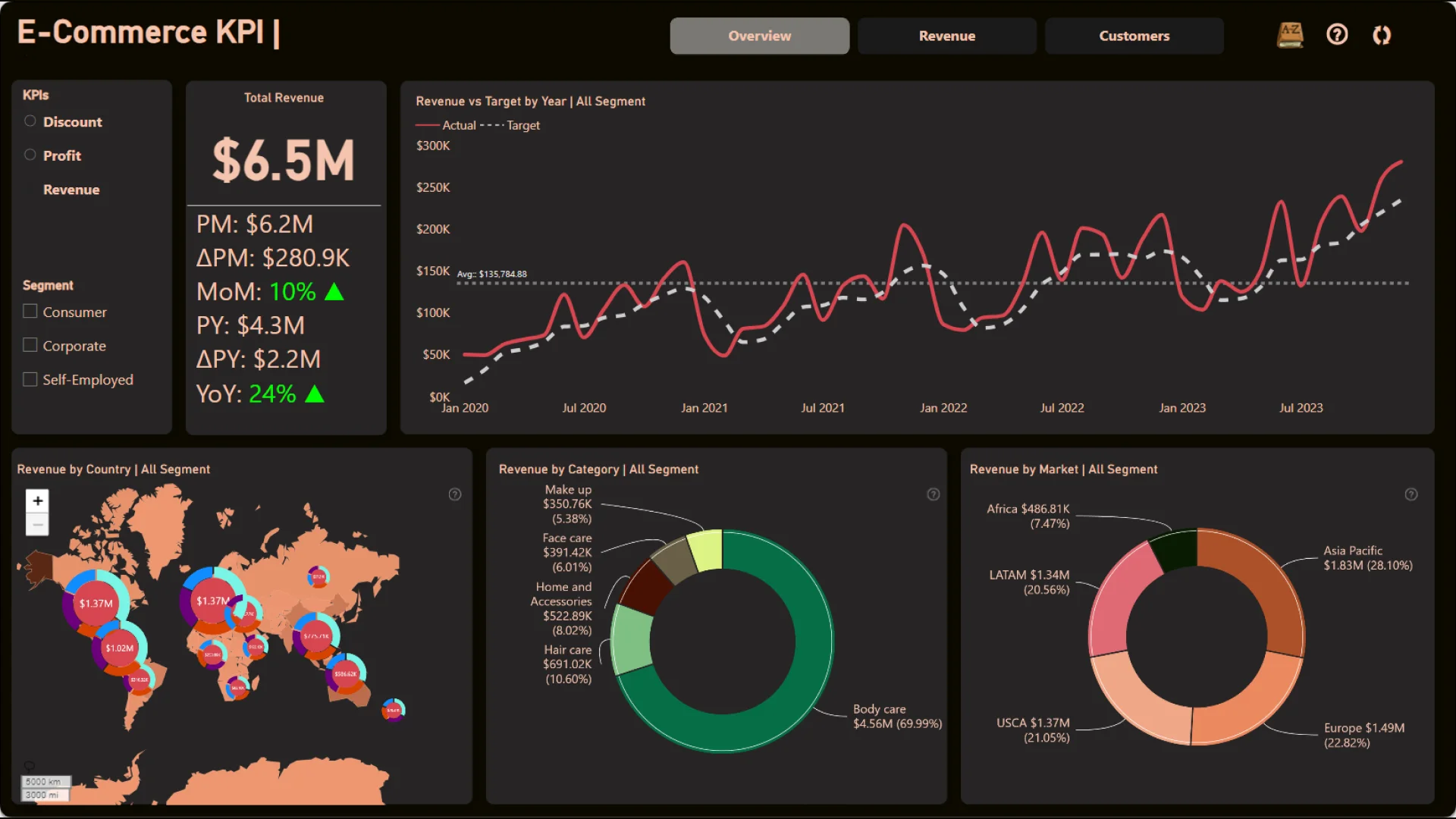This screenshot has height=819, width=1456.
Task: Click the Europe $1.49M label
Action: point(1364,735)
